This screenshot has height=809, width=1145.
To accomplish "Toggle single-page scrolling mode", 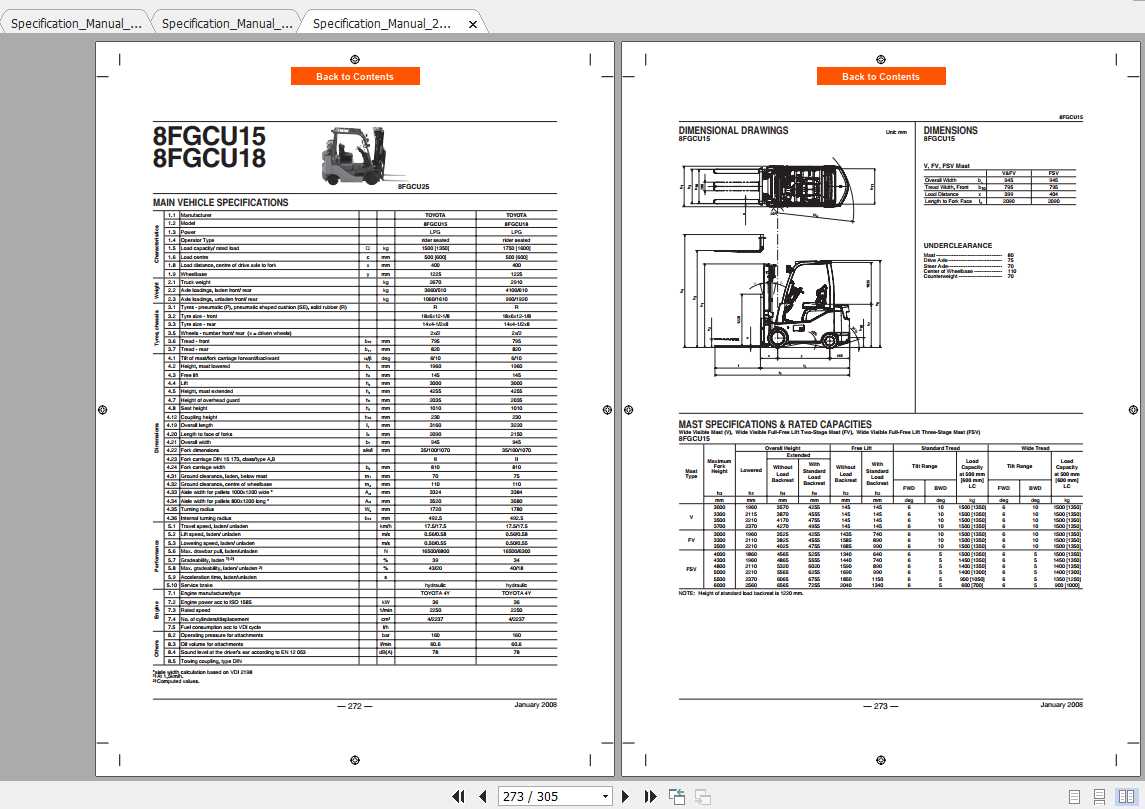I will pos(1073,796).
